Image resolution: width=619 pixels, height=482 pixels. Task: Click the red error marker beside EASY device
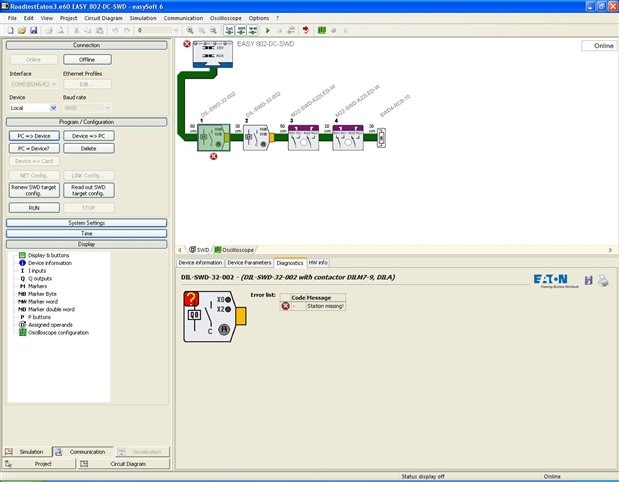click(187, 44)
